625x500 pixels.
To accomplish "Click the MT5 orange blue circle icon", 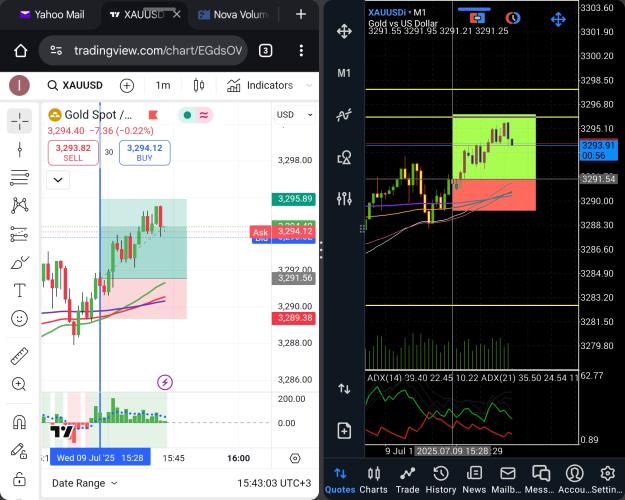I will click(513, 18).
